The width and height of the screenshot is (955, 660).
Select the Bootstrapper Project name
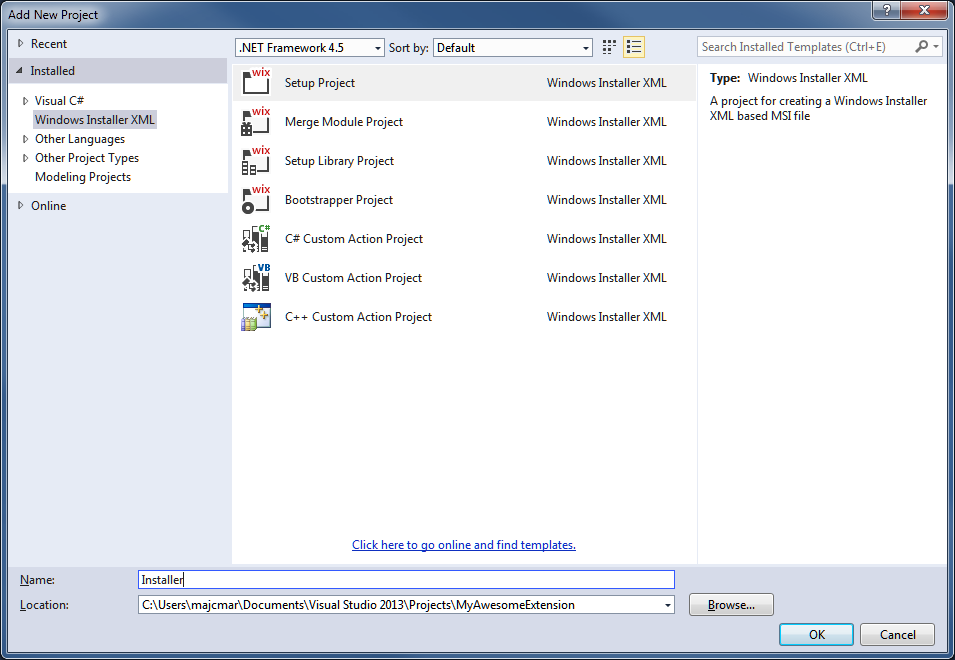point(339,200)
